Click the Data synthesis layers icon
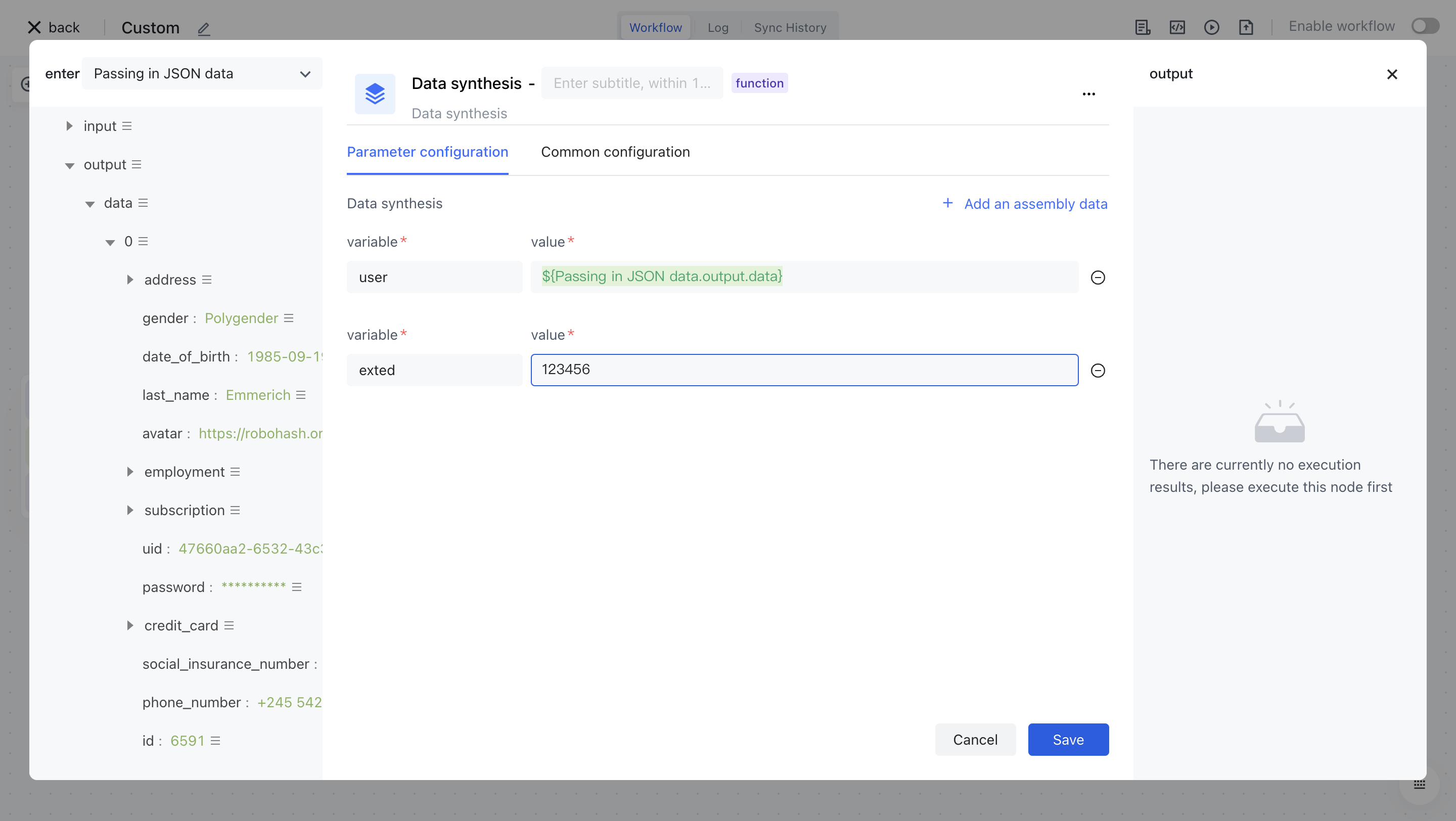1456x821 pixels. [x=375, y=94]
